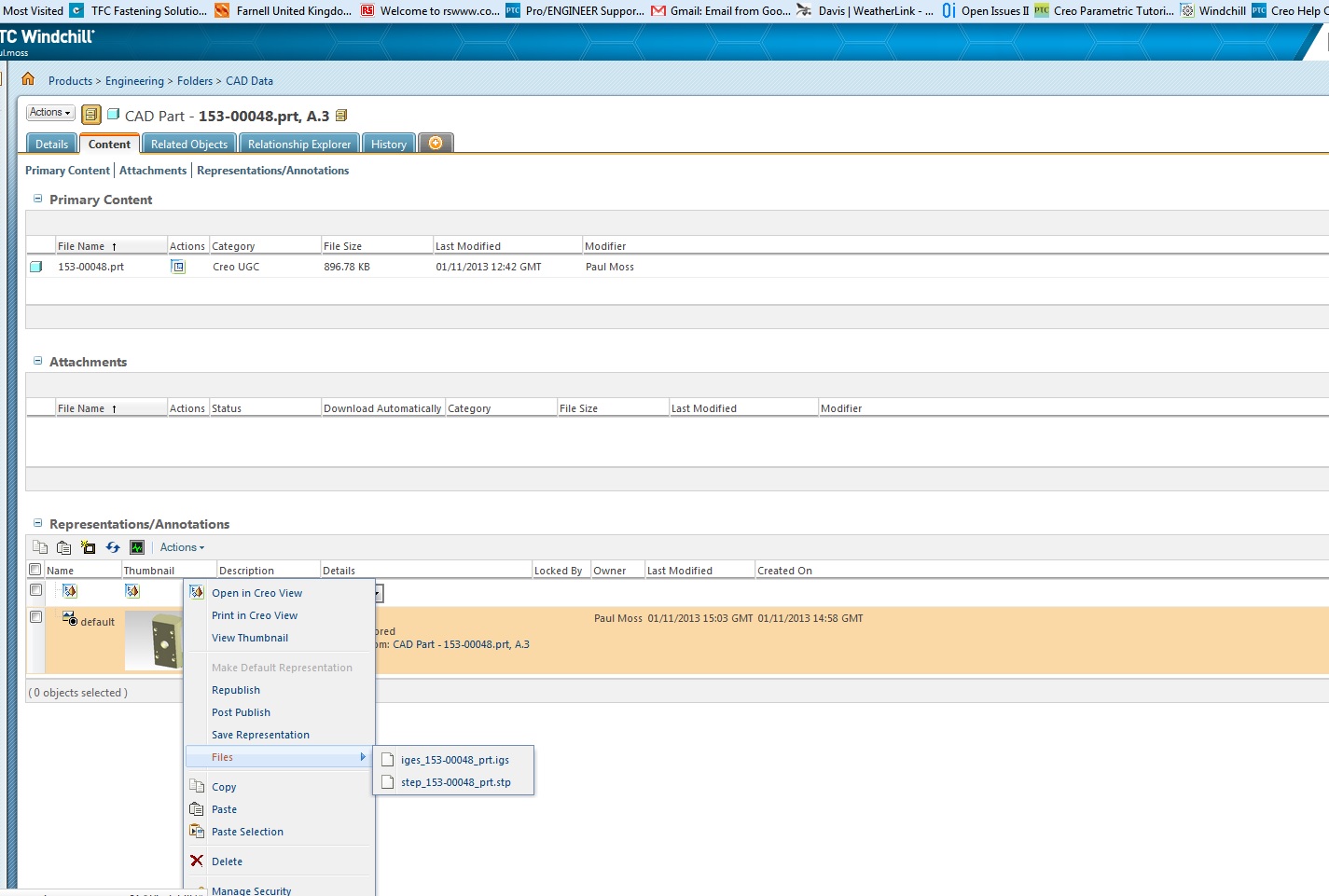This screenshot has width=1329, height=896.
Task: Open the partially hidden dropdown behind the context menu
Action: point(379,592)
